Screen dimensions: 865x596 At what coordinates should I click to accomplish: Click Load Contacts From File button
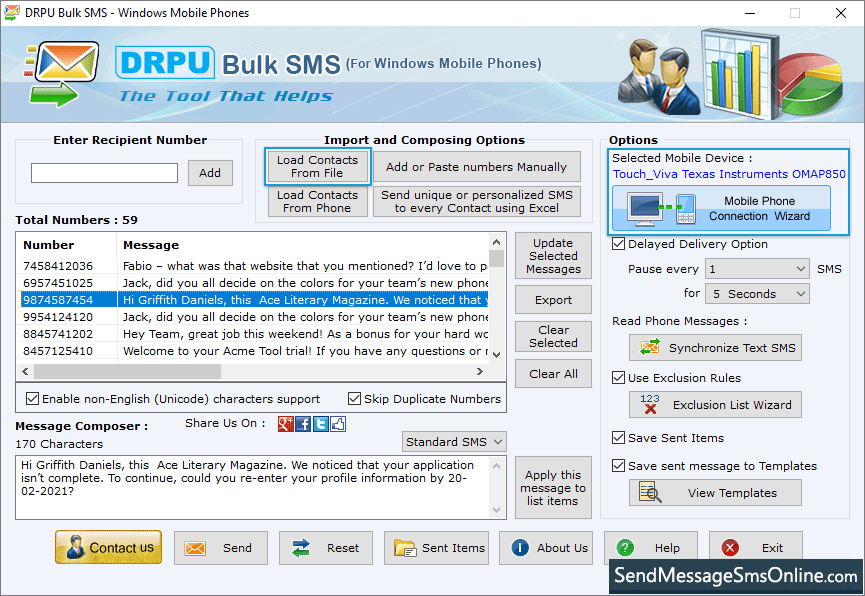click(317, 166)
